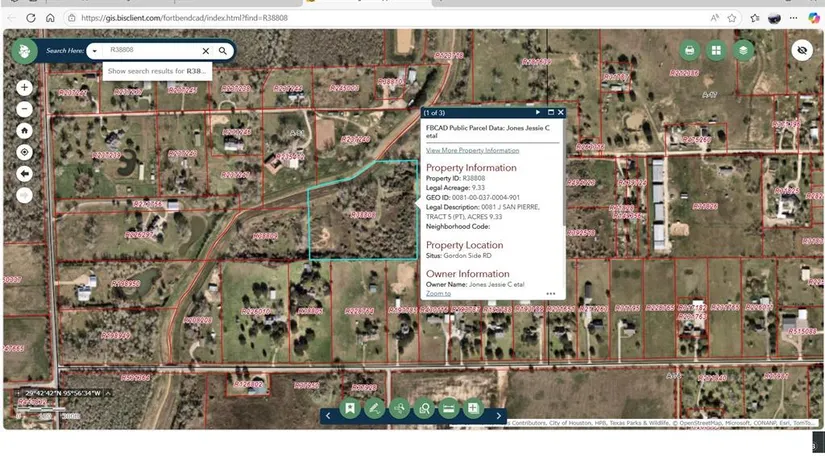
Task: Open the Basemap Gallery grid icon
Action: 716,50
